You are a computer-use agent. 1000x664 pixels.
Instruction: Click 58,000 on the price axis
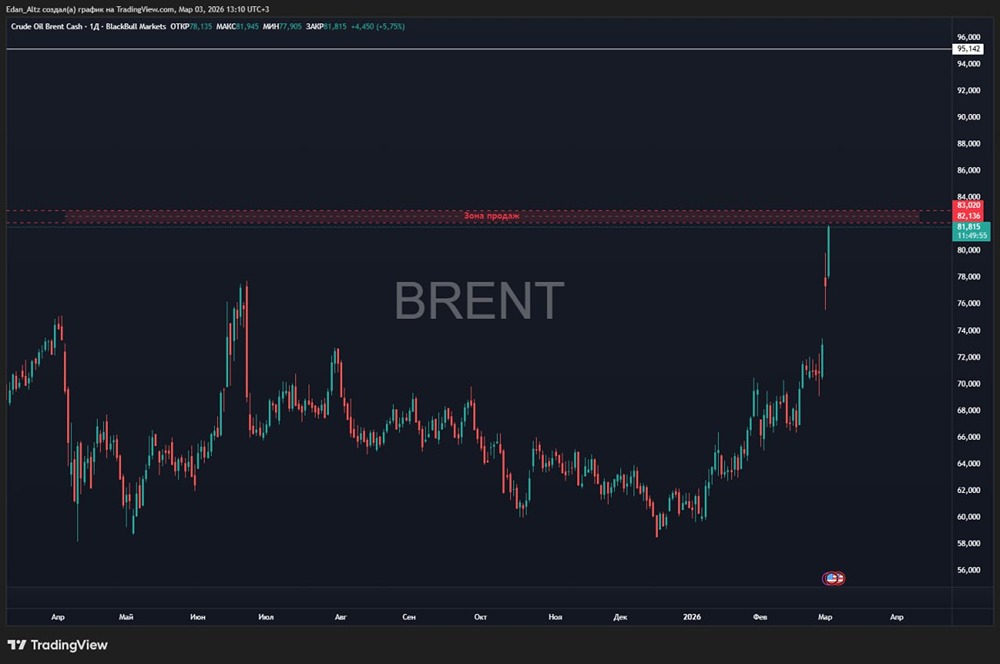coord(968,543)
